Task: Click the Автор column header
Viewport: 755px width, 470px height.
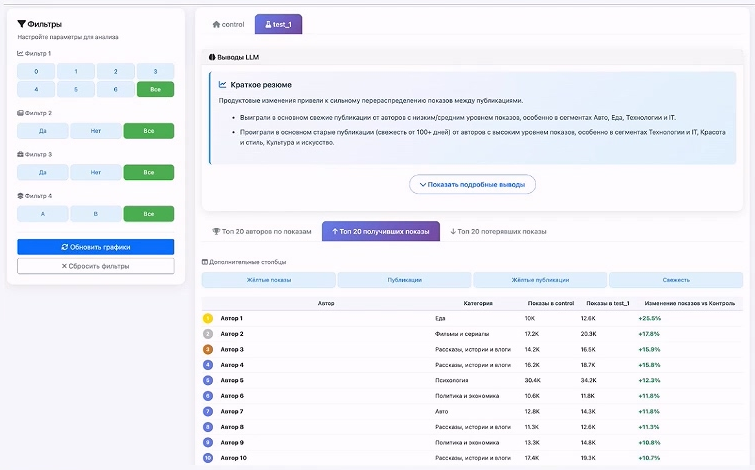Action: [326, 303]
